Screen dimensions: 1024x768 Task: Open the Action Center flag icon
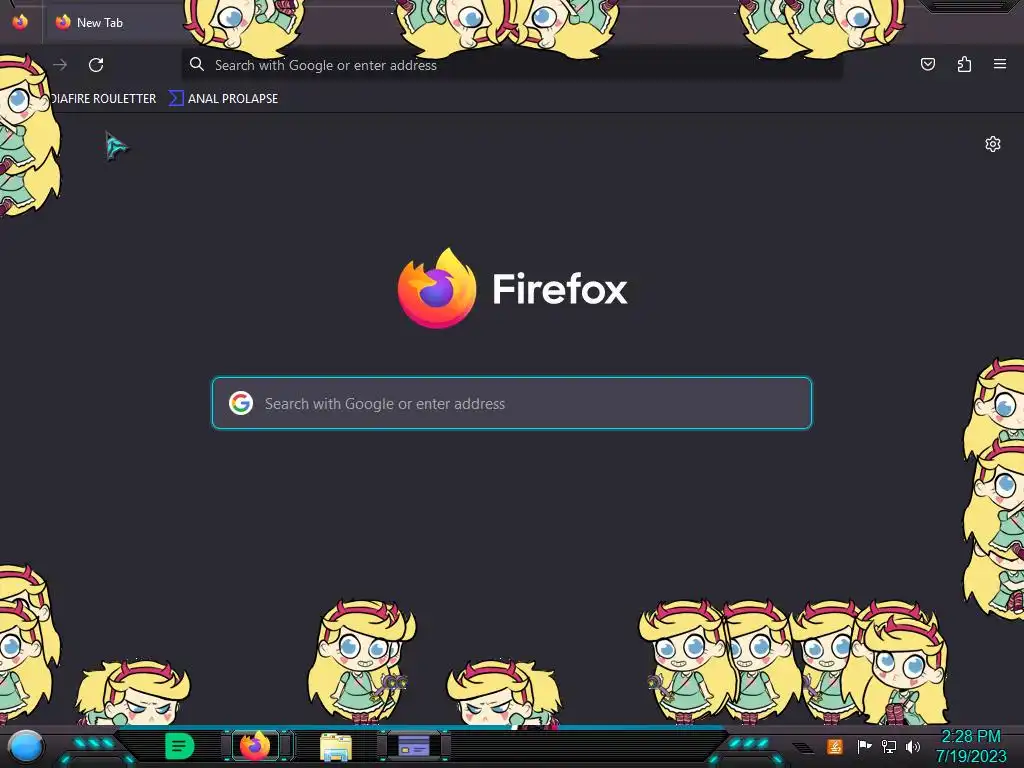864,746
